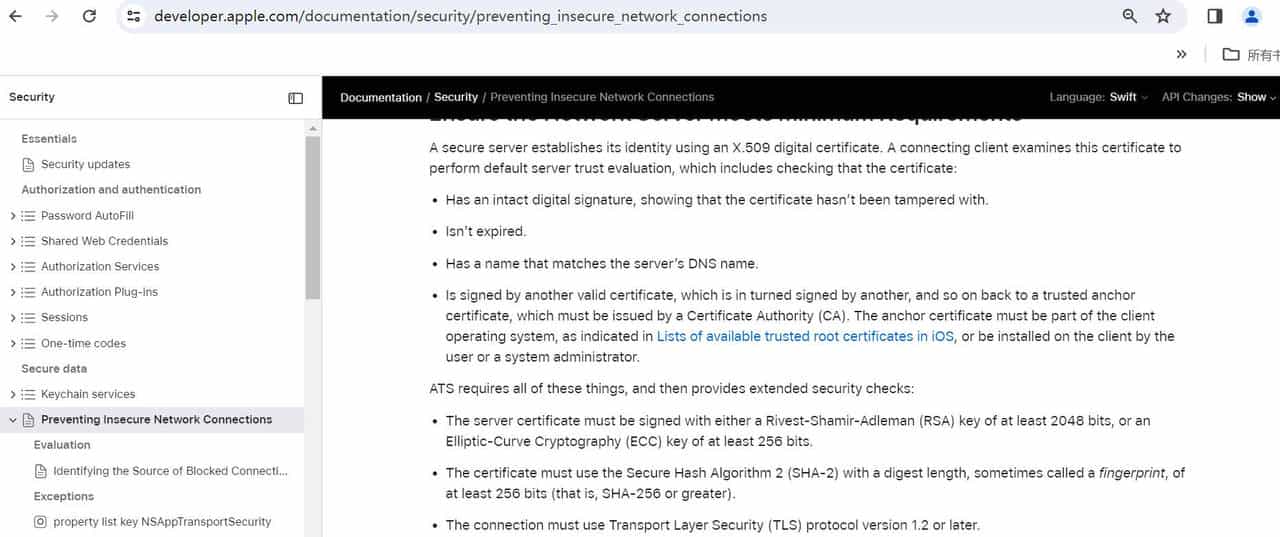The width and height of the screenshot is (1280, 537).
Task: Select Security updates in sidebar
Action: (85, 164)
